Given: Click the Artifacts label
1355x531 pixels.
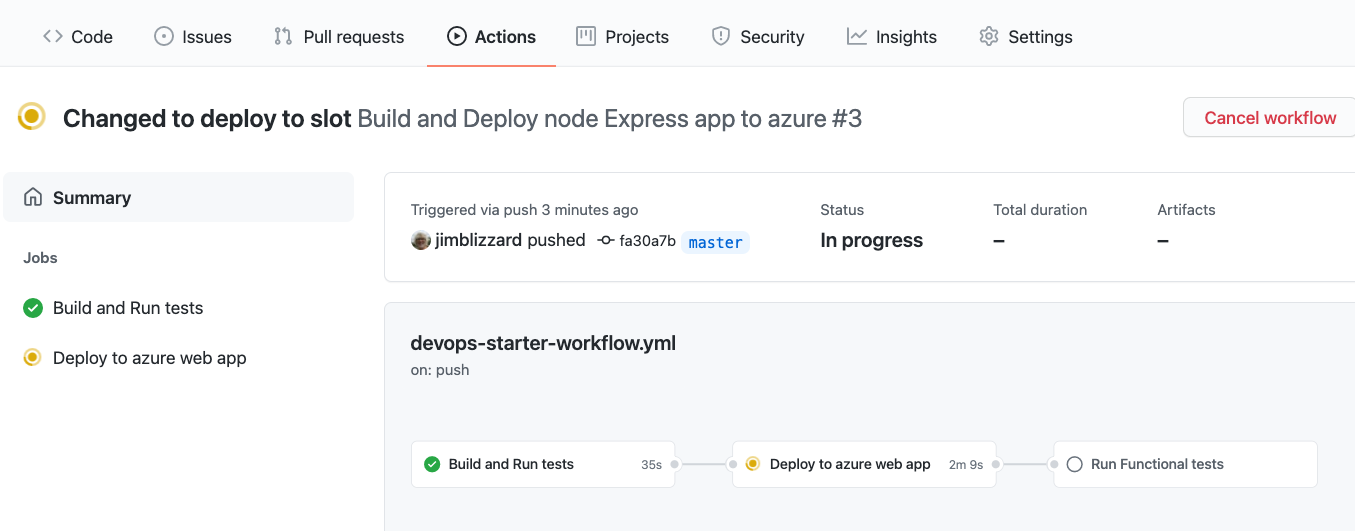Looking at the screenshot, I should point(1186,210).
